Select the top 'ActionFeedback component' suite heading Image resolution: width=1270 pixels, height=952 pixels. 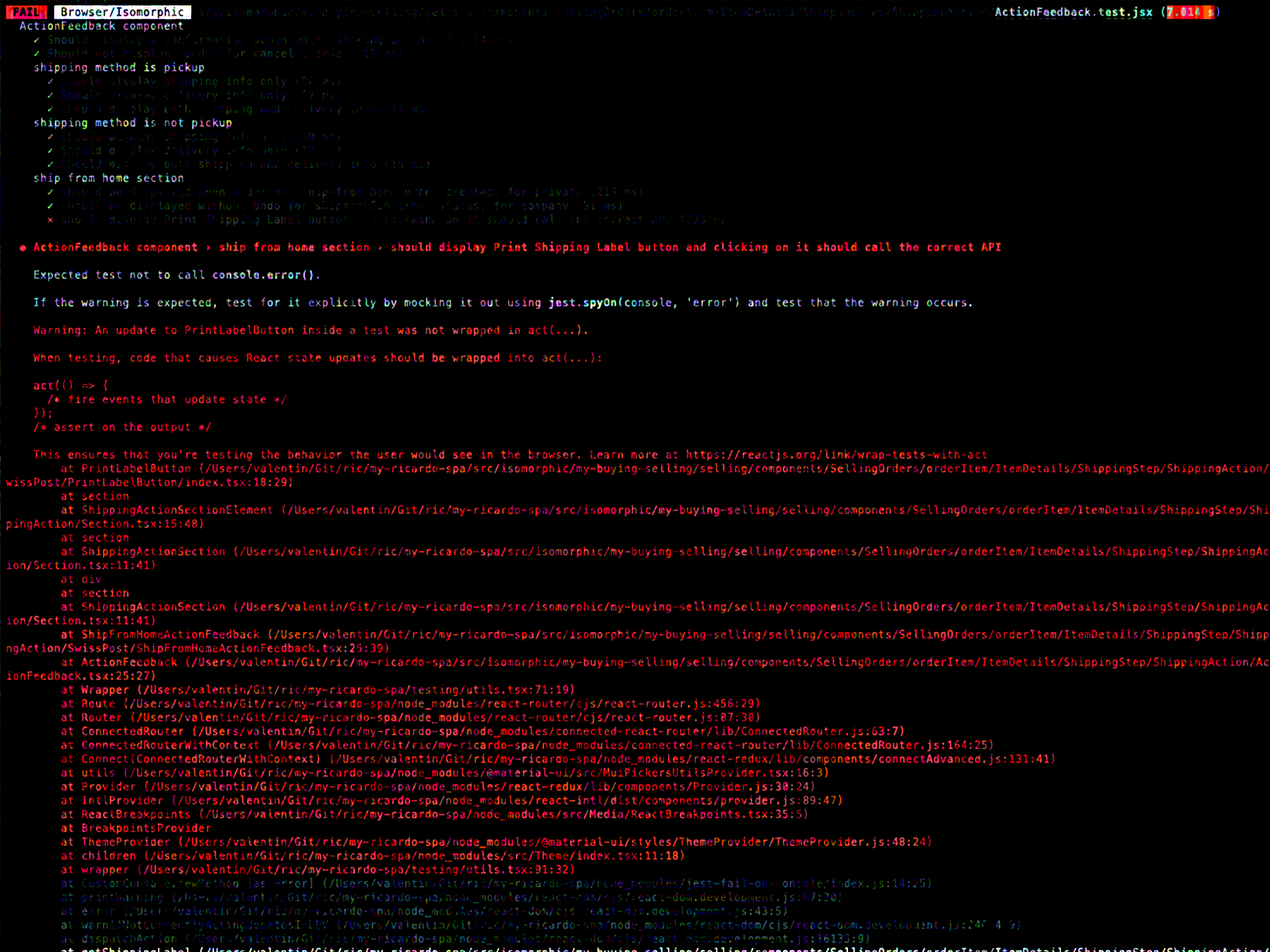pos(101,26)
